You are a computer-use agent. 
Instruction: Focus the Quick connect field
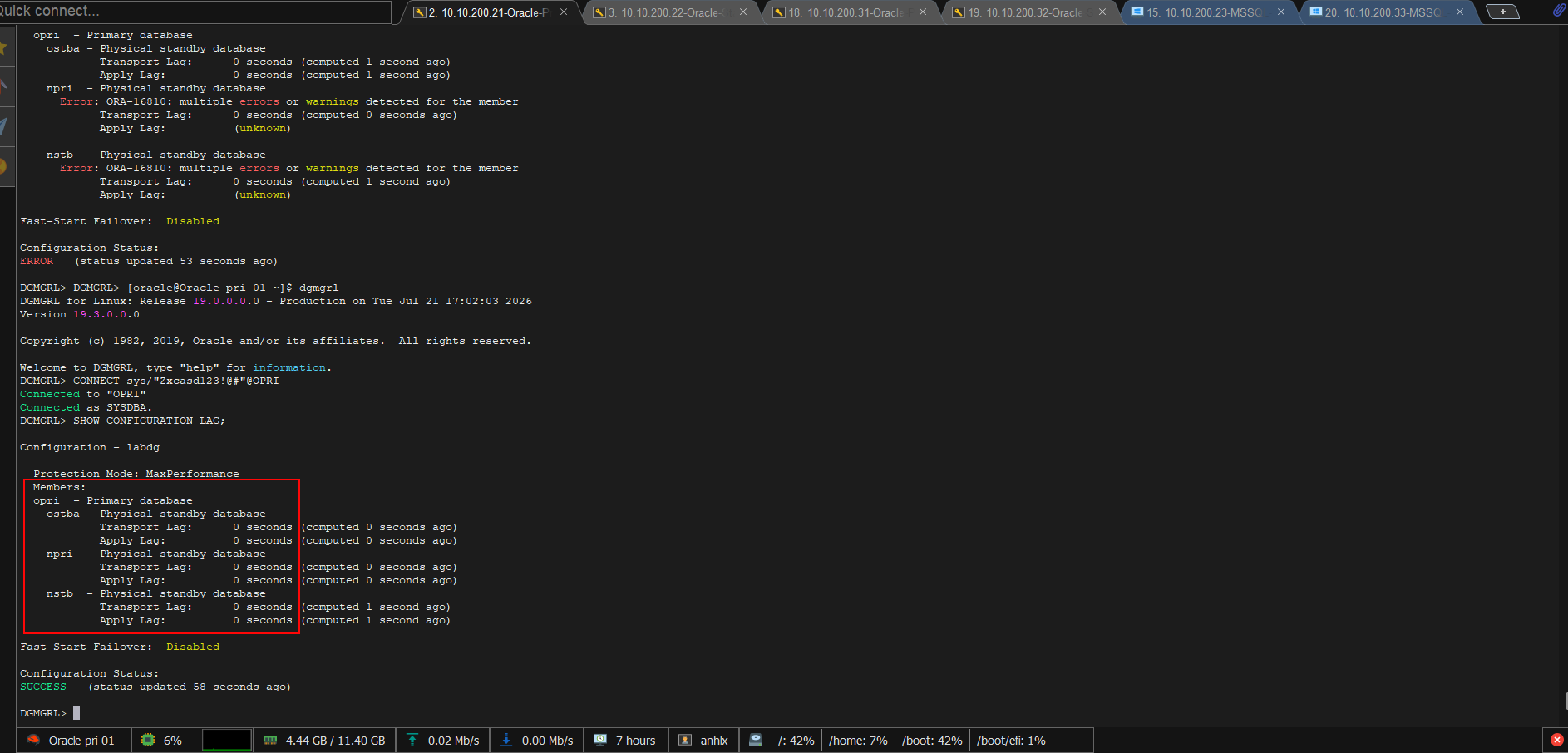pyautogui.click(x=195, y=12)
